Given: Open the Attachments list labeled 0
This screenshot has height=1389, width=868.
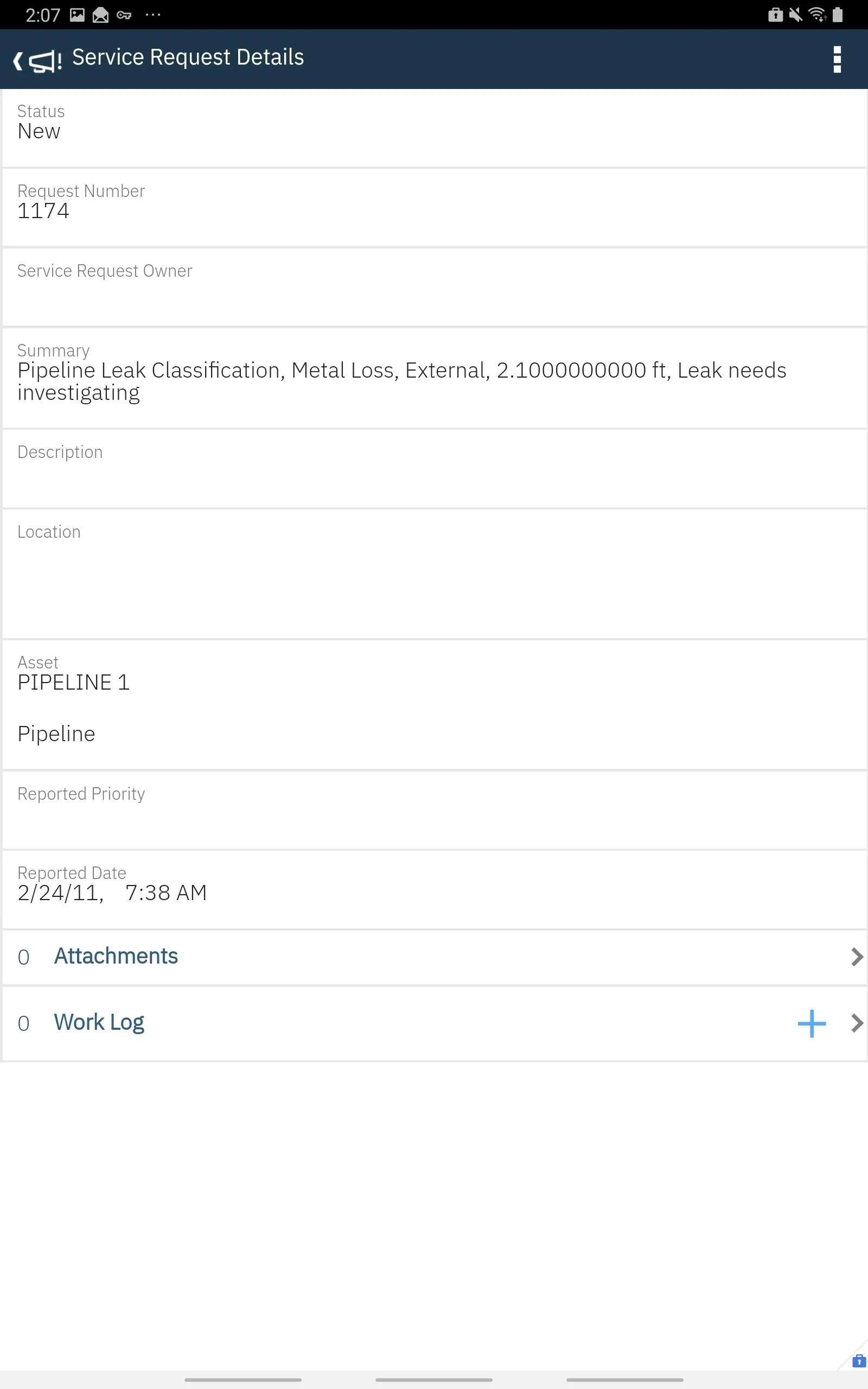Looking at the screenshot, I should (x=116, y=955).
